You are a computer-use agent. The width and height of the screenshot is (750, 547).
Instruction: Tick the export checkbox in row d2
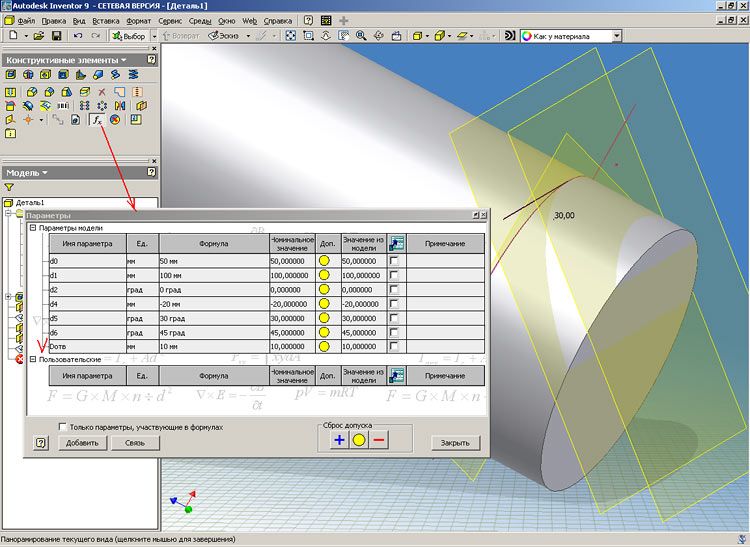[394, 289]
